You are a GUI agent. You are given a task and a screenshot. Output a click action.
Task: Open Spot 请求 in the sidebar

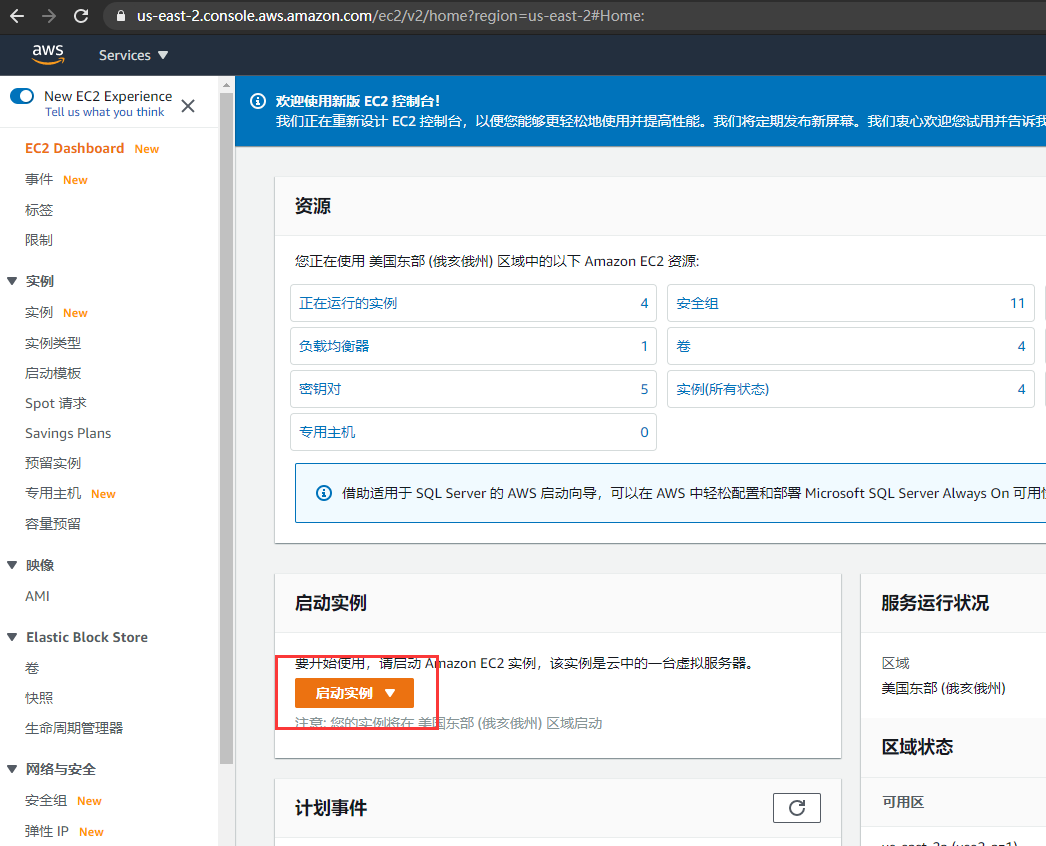click(56, 403)
